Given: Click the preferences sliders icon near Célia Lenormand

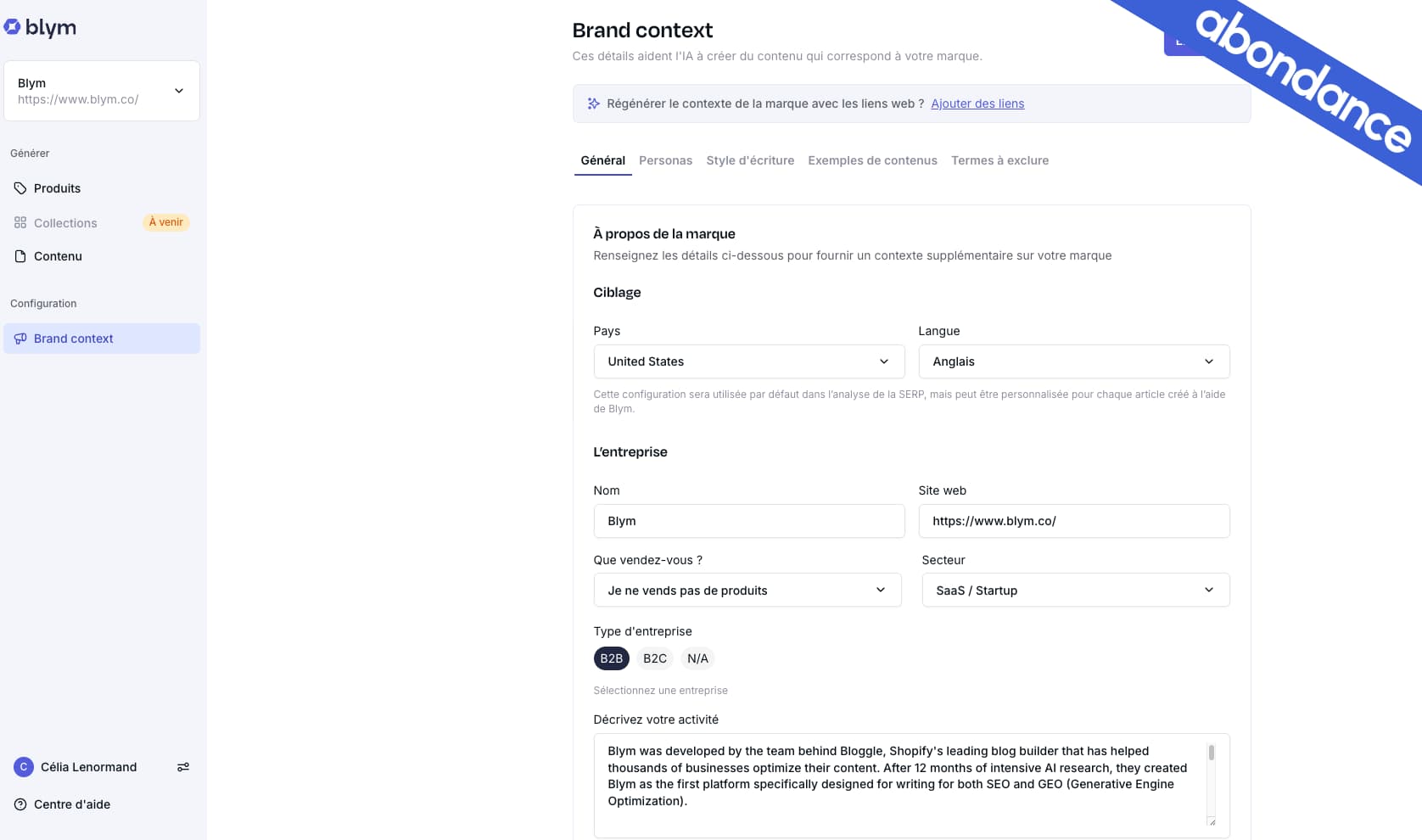Looking at the screenshot, I should pyautogui.click(x=183, y=766).
